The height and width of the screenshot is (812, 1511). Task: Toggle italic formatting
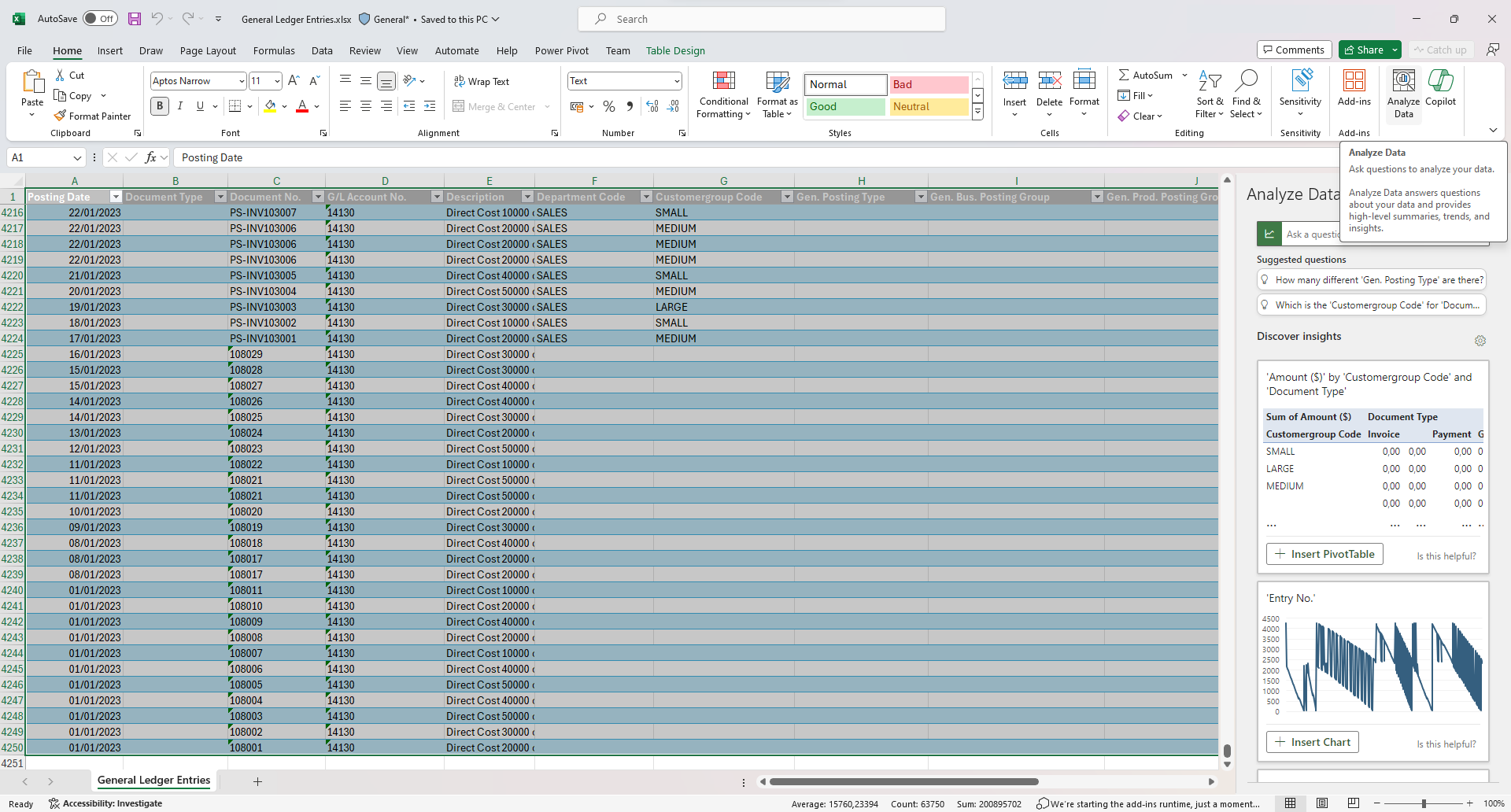(179, 105)
